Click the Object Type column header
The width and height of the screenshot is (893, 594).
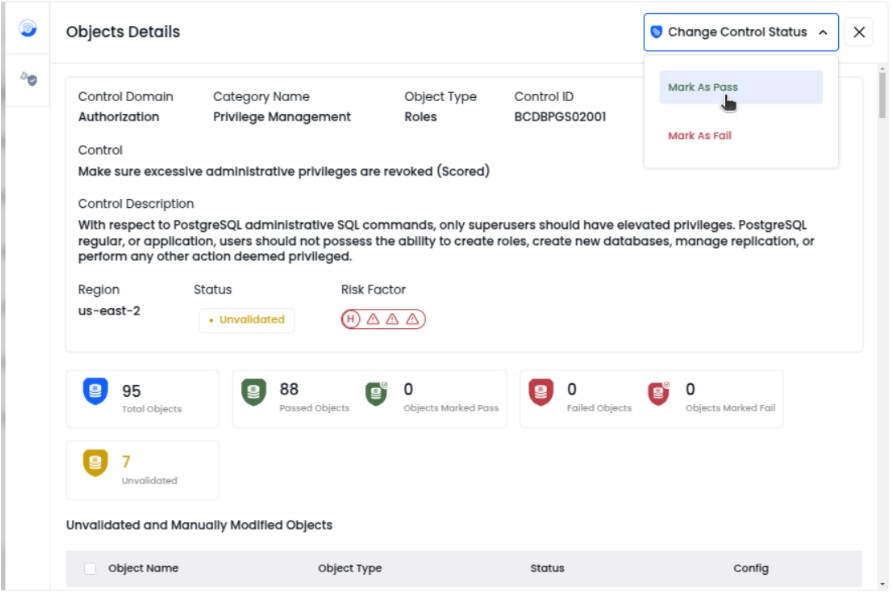pos(350,568)
